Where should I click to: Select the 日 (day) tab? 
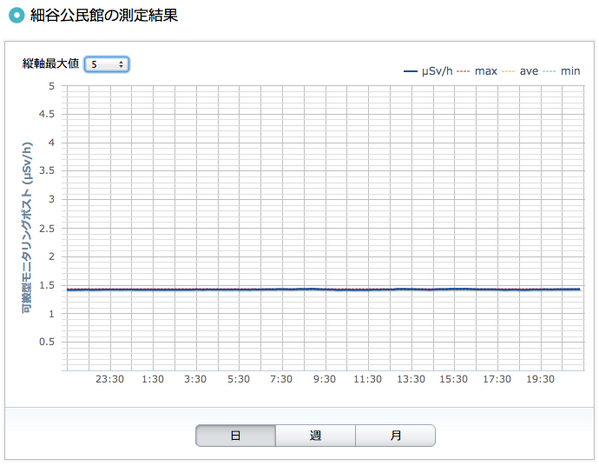click(235, 435)
